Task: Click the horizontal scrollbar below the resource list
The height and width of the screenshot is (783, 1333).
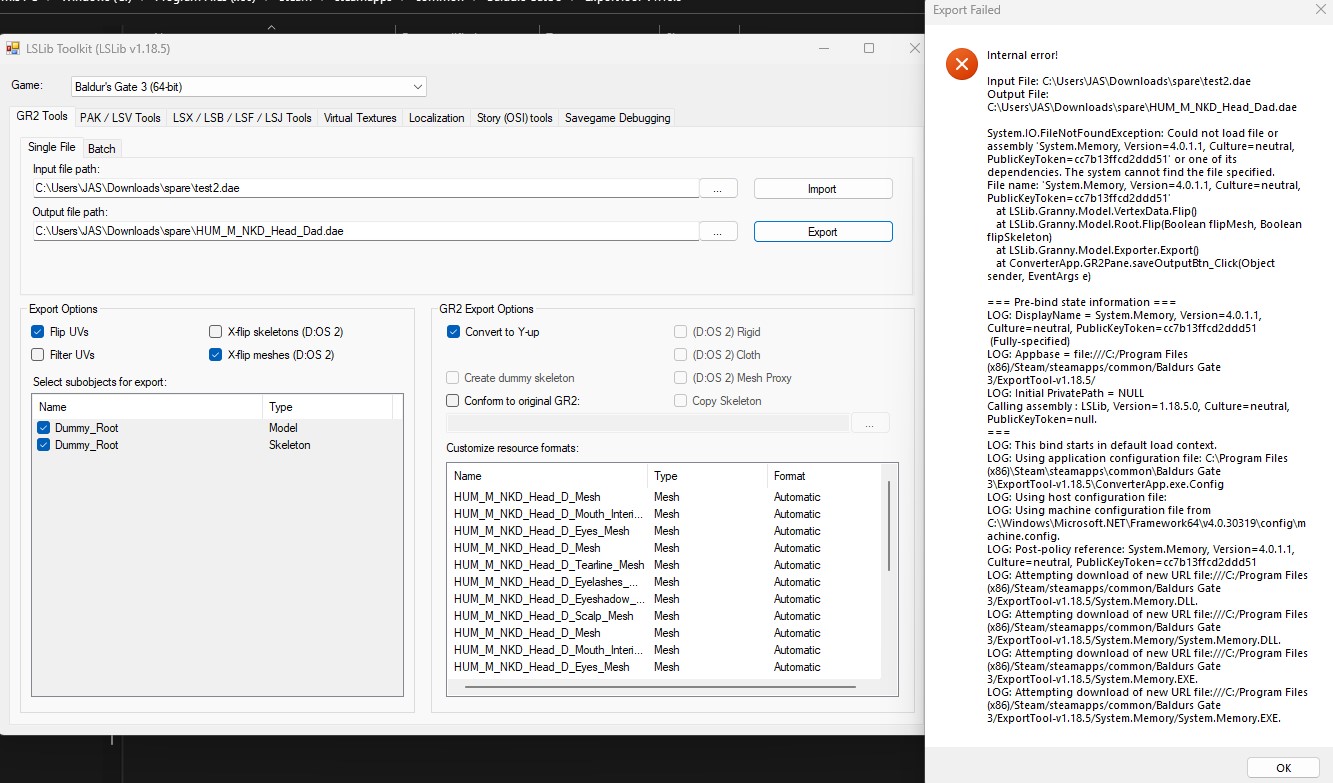Action: click(x=660, y=686)
